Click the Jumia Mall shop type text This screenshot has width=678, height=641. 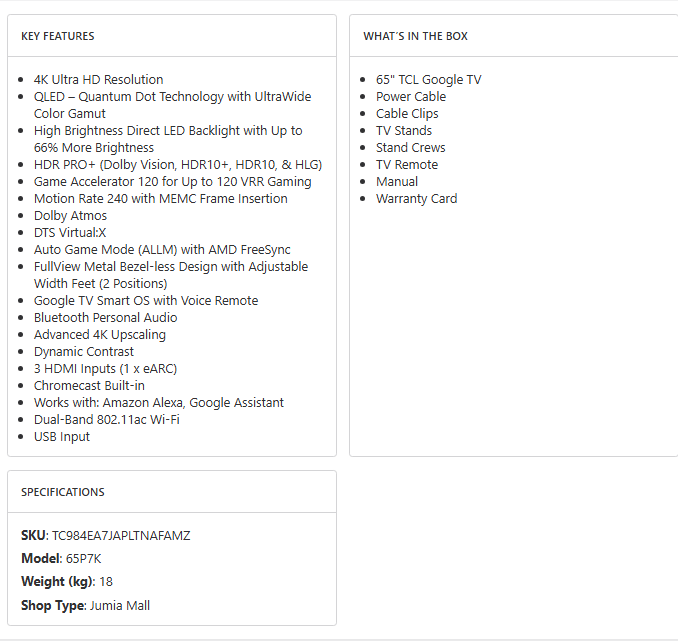(120, 605)
